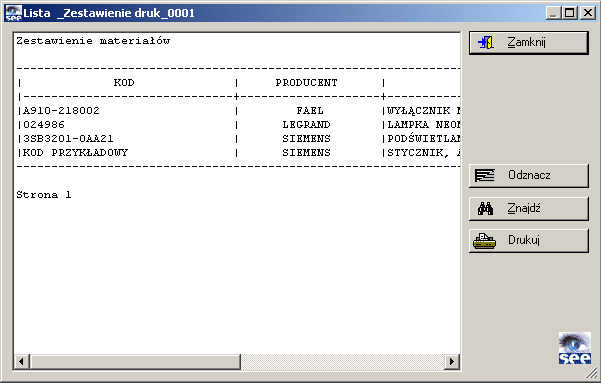
Task: Select the code 024986
Action: [x=44, y=125]
